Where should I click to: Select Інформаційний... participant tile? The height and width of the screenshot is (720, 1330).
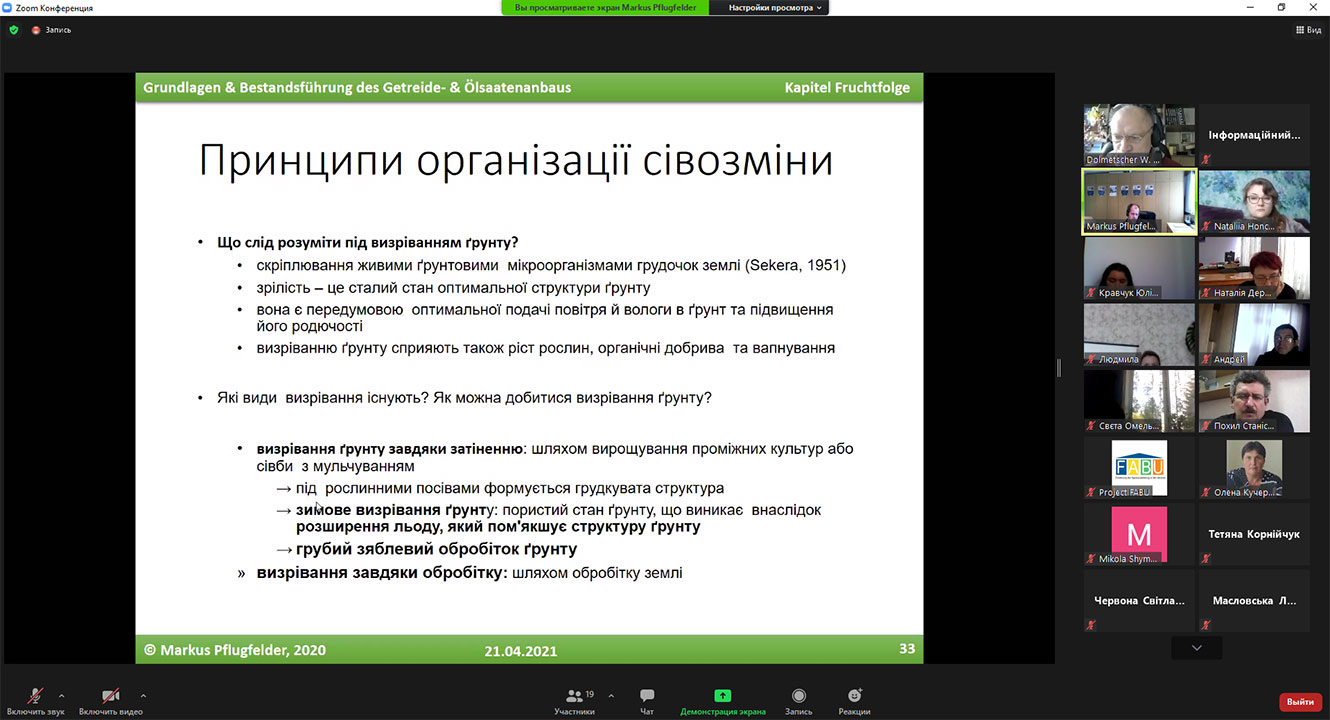tap(1254, 135)
